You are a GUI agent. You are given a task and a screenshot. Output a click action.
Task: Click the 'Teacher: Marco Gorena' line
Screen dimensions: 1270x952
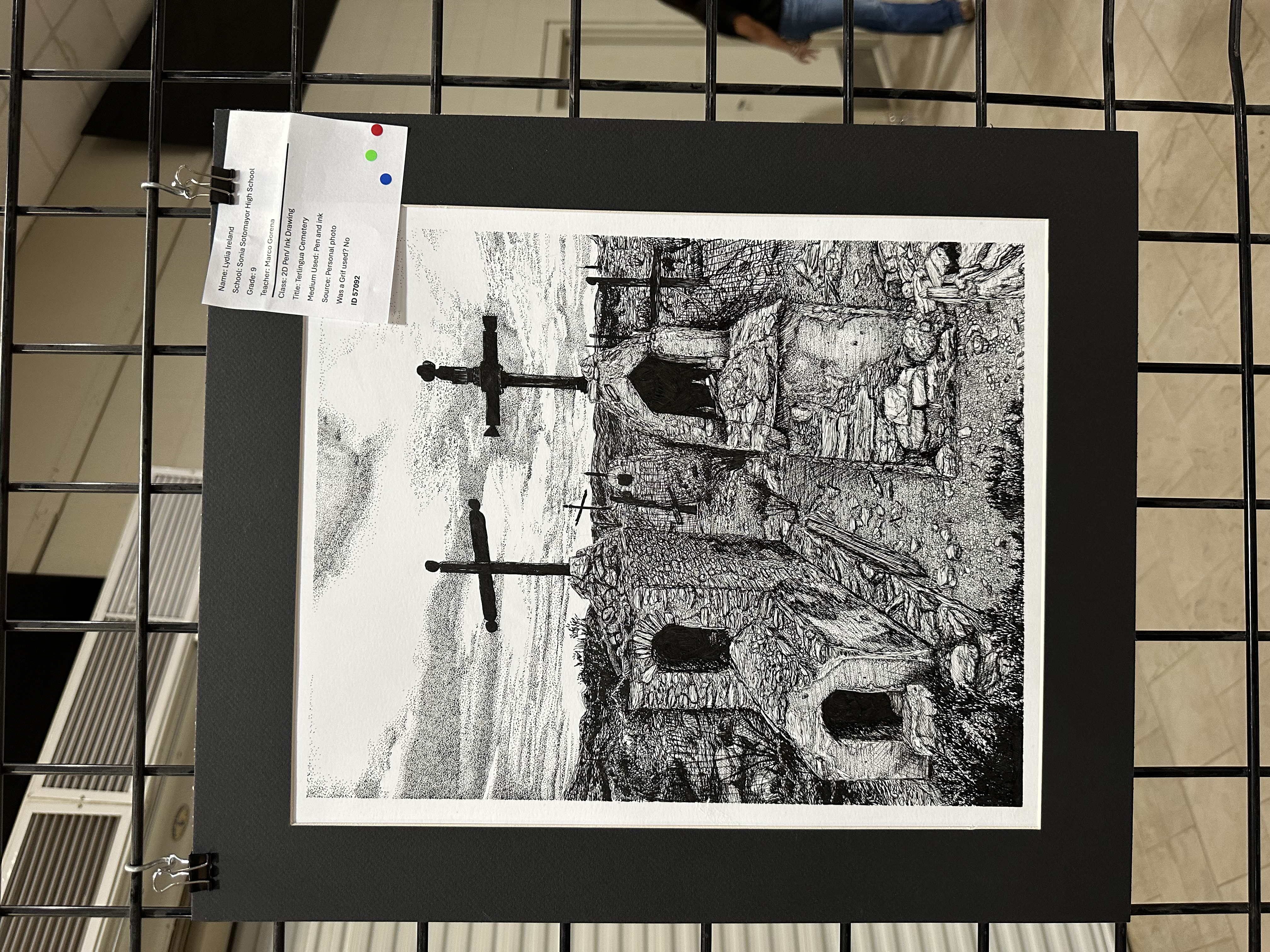[x=267, y=257]
